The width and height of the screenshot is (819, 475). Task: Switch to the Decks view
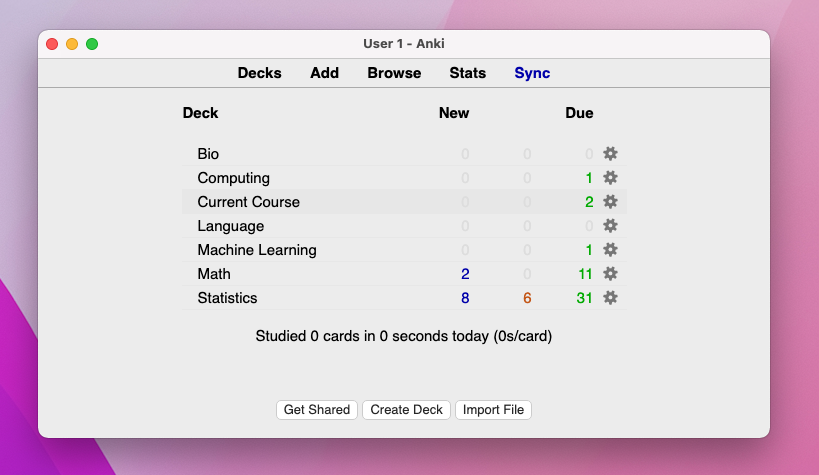(x=259, y=73)
